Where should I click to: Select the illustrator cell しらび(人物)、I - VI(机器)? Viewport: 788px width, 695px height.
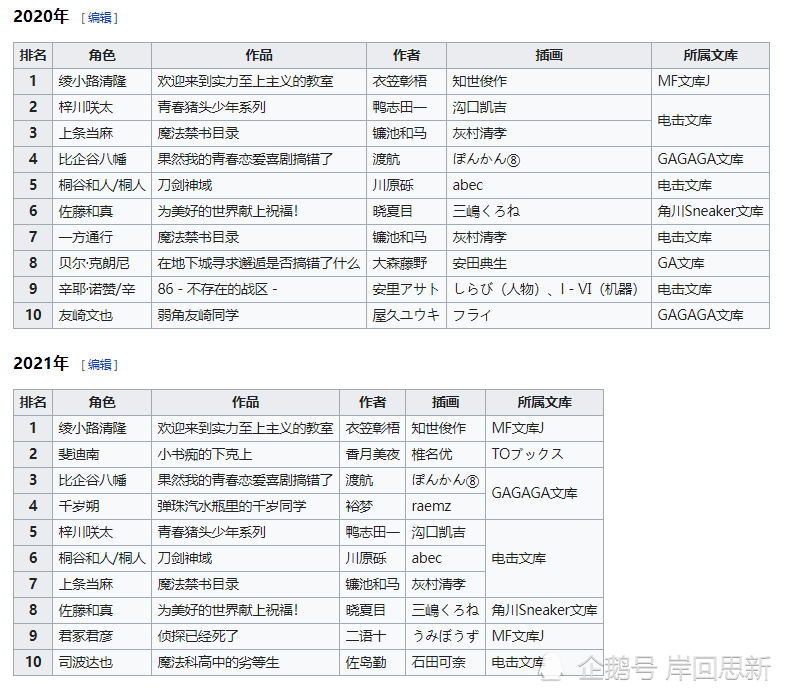click(x=549, y=289)
